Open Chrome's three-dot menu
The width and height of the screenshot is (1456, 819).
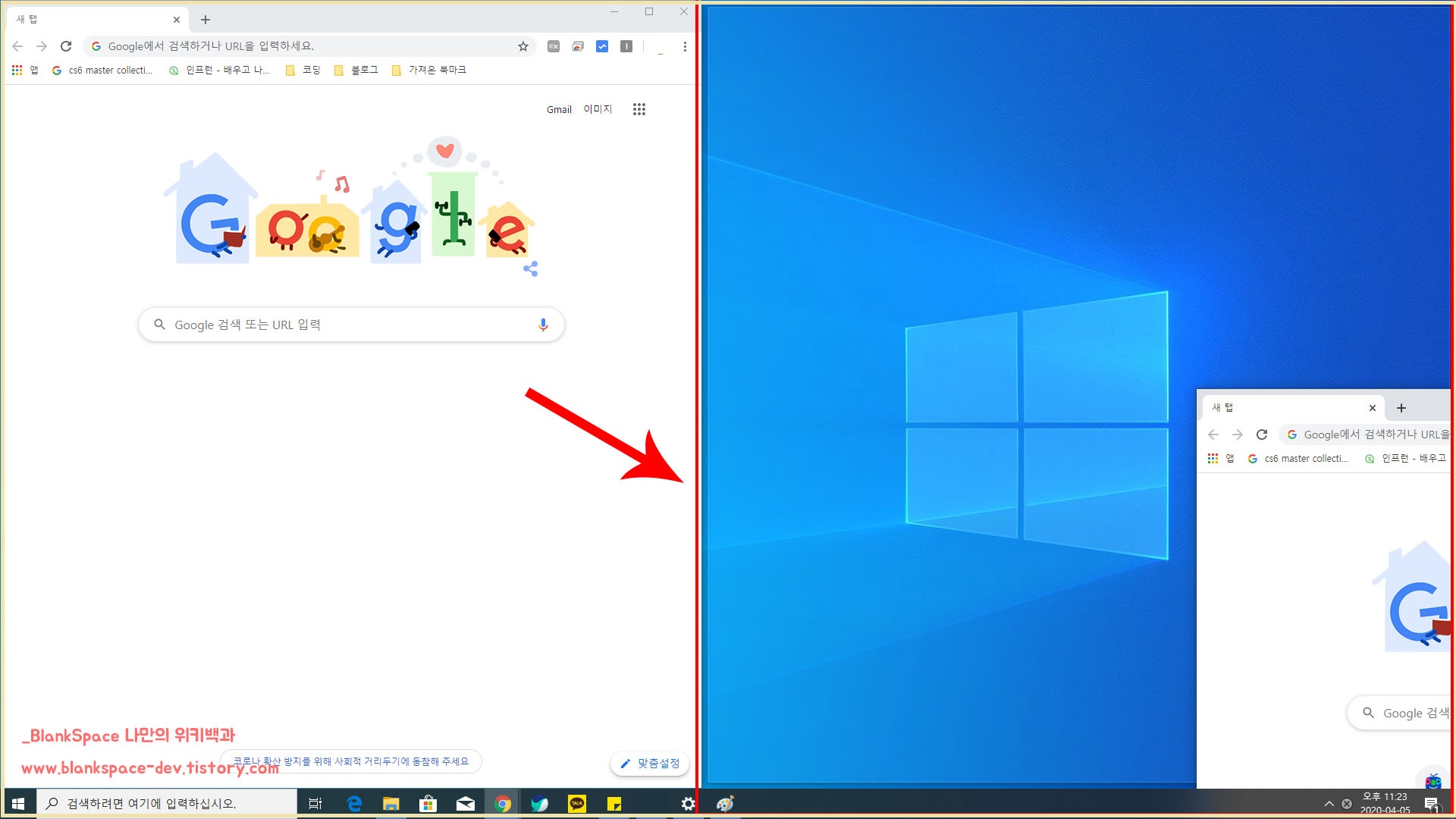coord(685,46)
